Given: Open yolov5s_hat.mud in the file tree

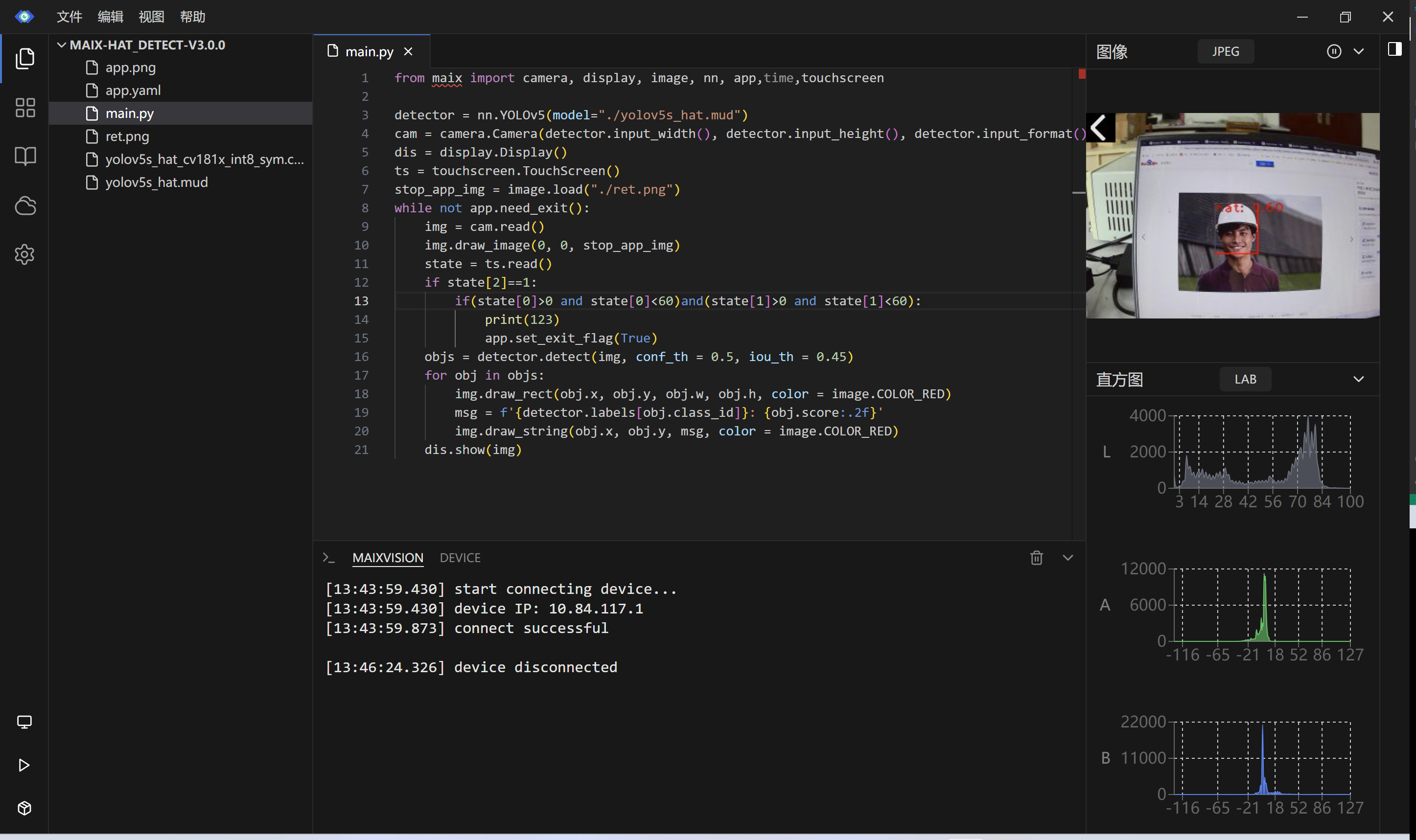Looking at the screenshot, I should pyautogui.click(x=181, y=182).
